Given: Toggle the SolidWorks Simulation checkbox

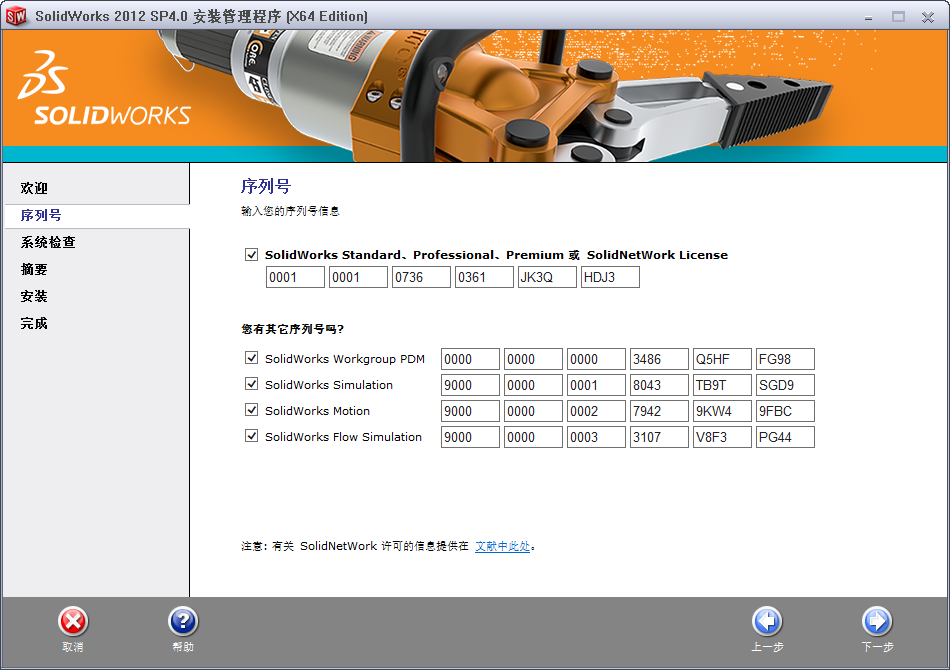Looking at the screenshot, I should click(251, 384).
